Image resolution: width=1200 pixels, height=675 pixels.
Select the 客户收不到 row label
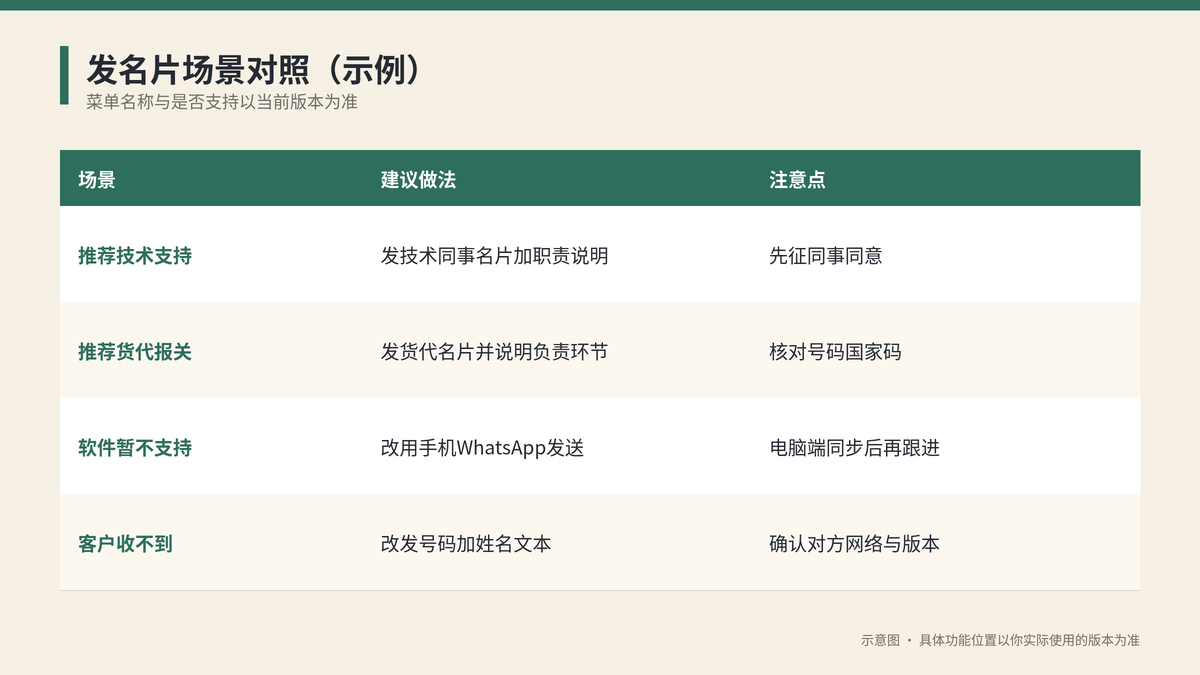pyautogui.click(x=125, y=543)
